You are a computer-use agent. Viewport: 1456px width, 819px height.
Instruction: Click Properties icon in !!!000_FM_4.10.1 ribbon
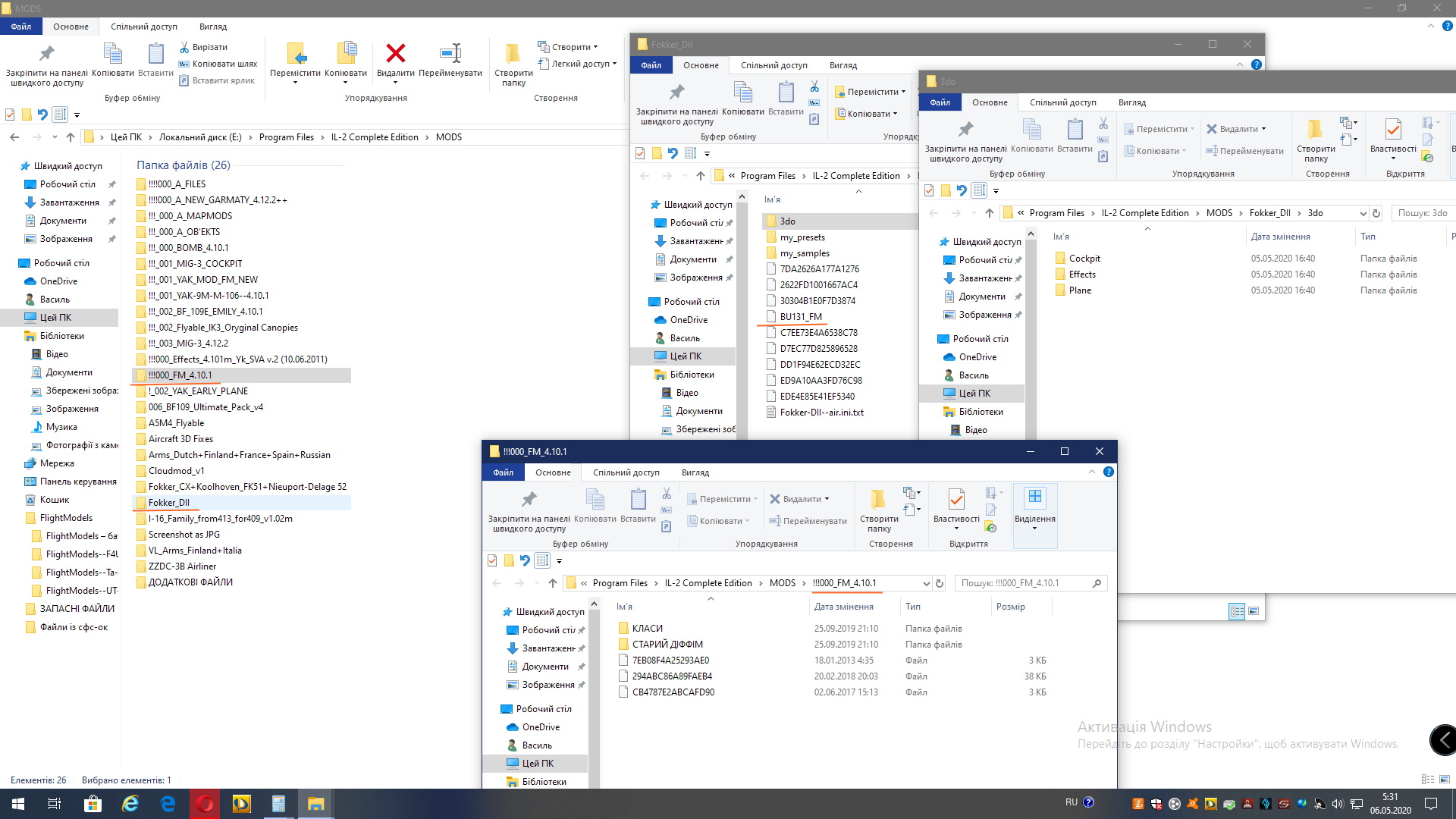[956, 500]
